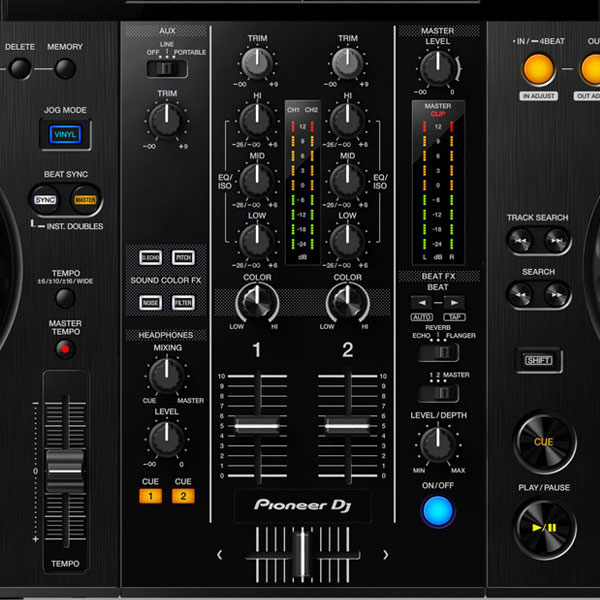Click channel 2 MID EQ knob
This screenshot has width=600, height=600.
(x=347, y=181)
